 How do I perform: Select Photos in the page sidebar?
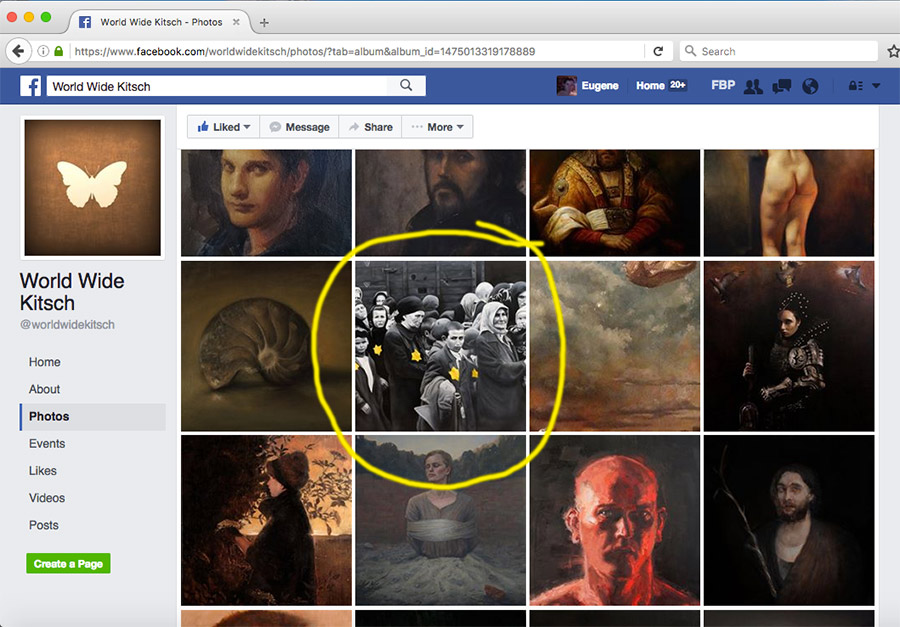coord(93,416)
